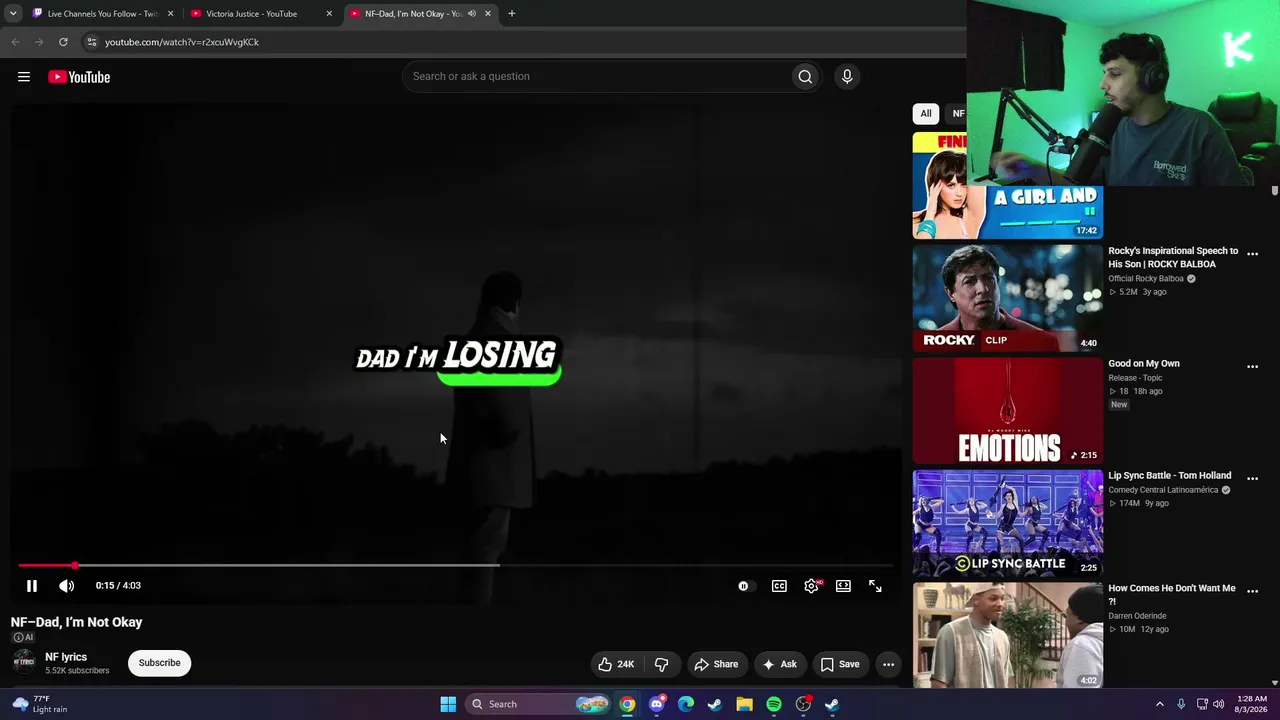Close the Twitch Live Channels tab

(170, 14)
